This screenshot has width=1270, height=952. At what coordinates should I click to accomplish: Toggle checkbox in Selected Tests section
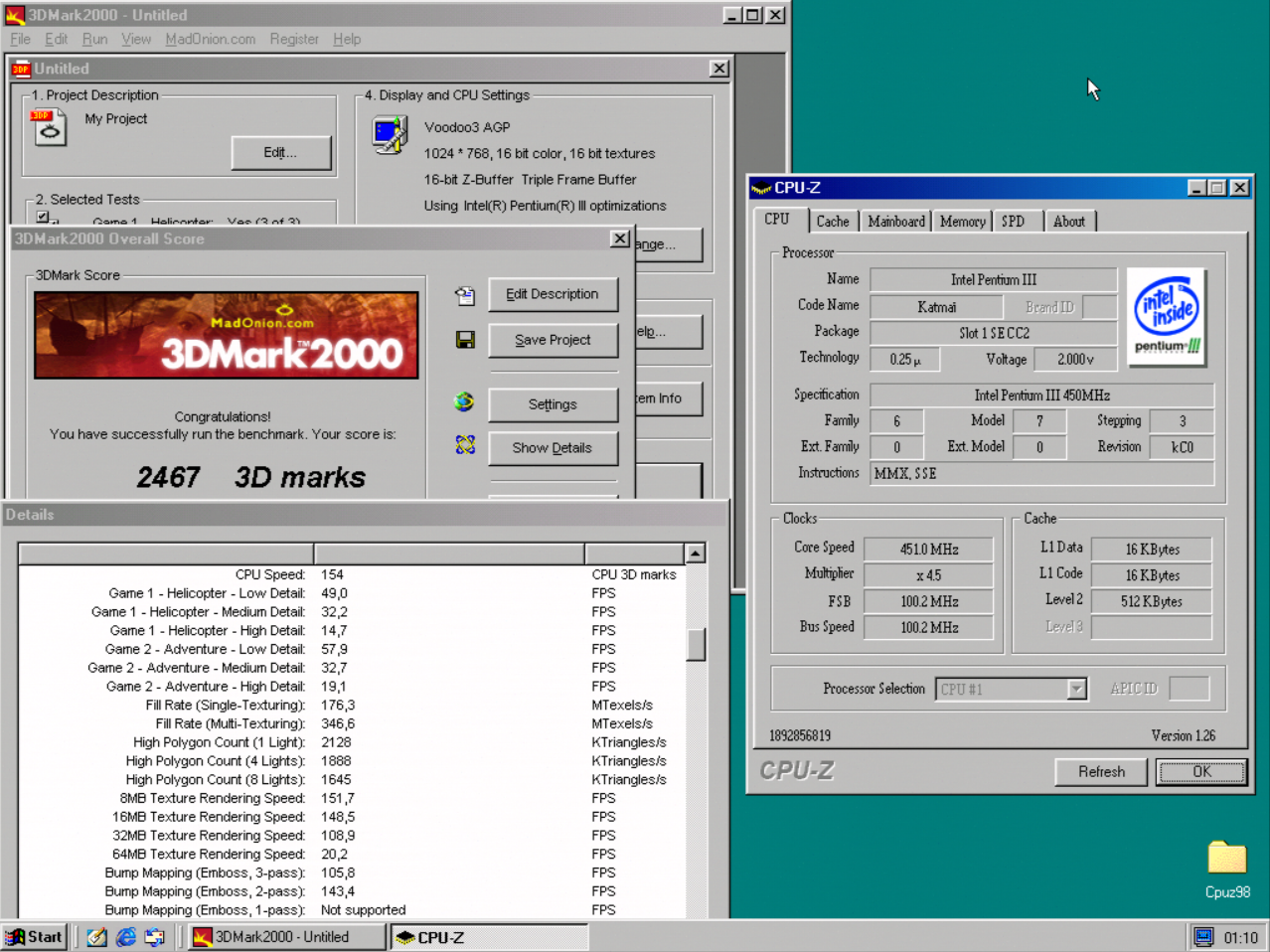click(x=42, y=216)
